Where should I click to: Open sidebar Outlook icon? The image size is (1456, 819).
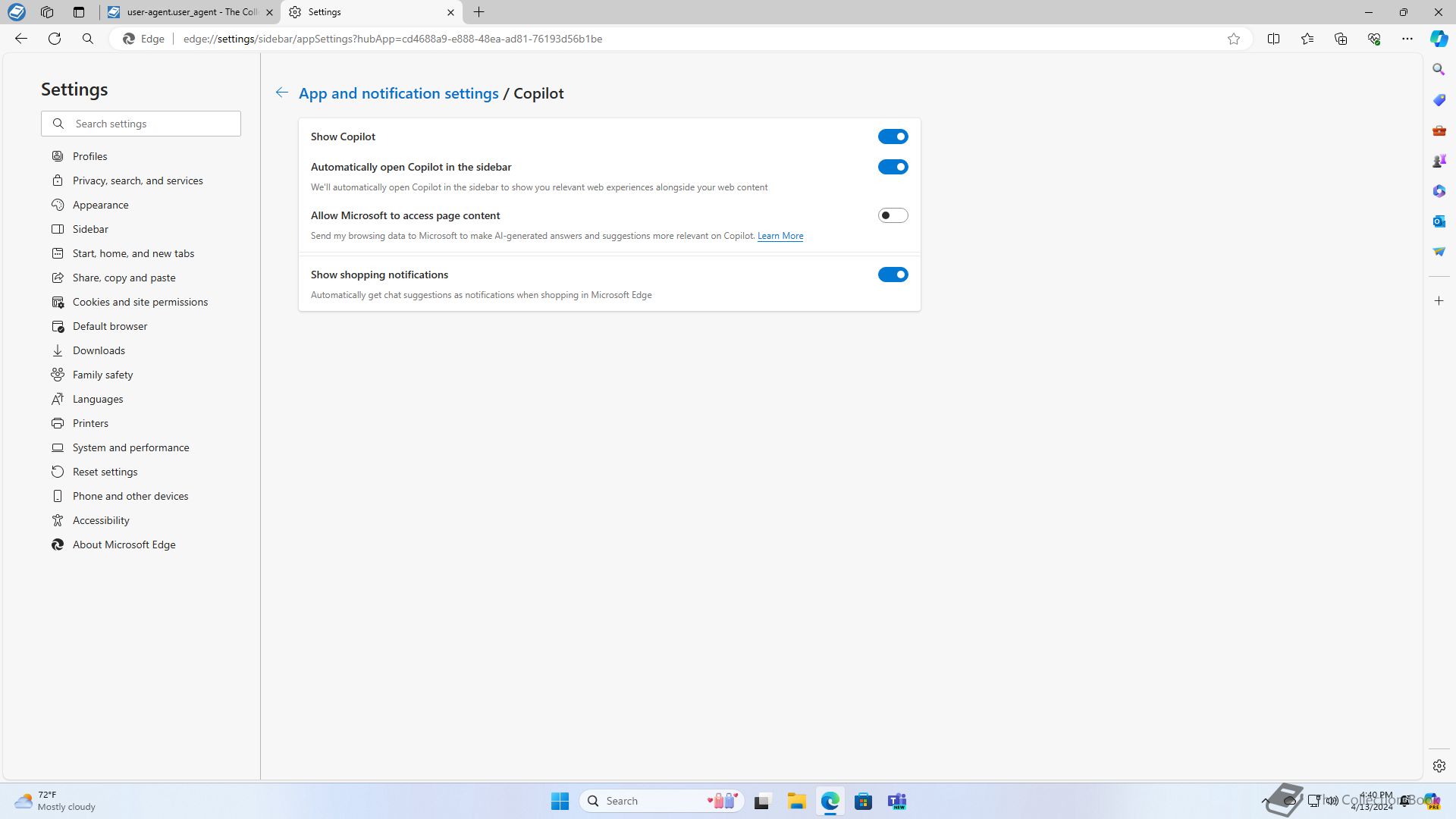[1439, 221]
